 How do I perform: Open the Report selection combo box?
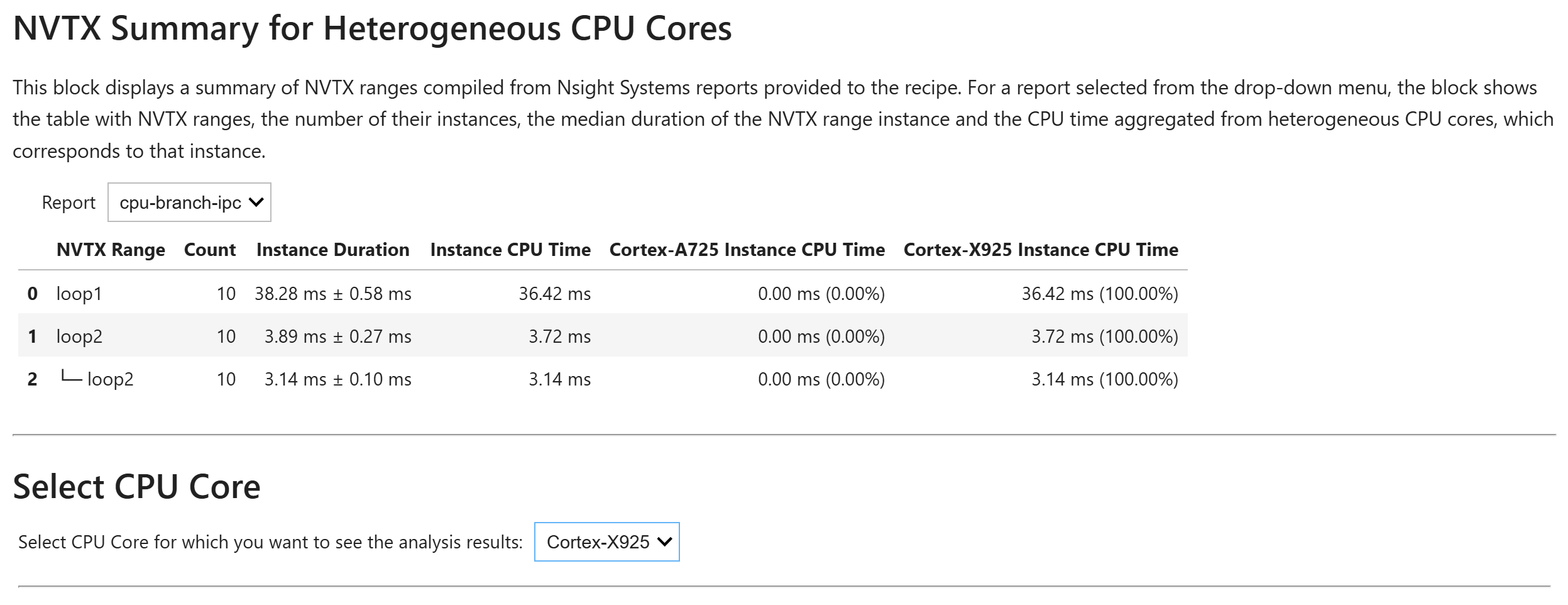click(189, 202)
